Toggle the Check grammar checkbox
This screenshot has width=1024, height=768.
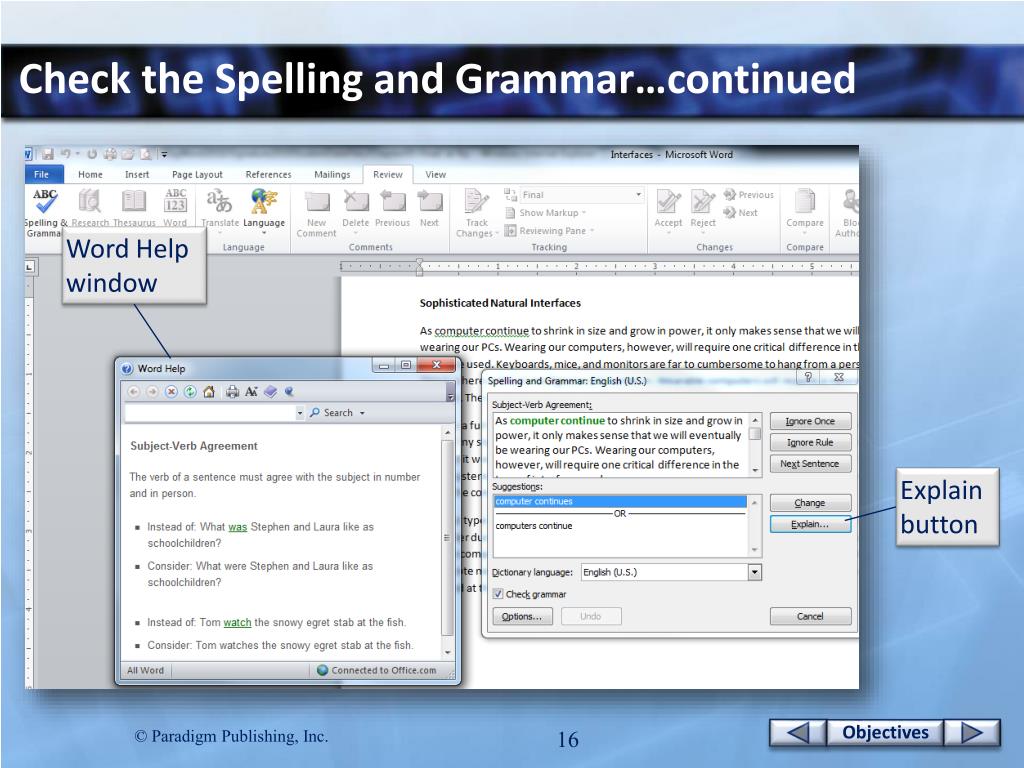tap(498, 594)
